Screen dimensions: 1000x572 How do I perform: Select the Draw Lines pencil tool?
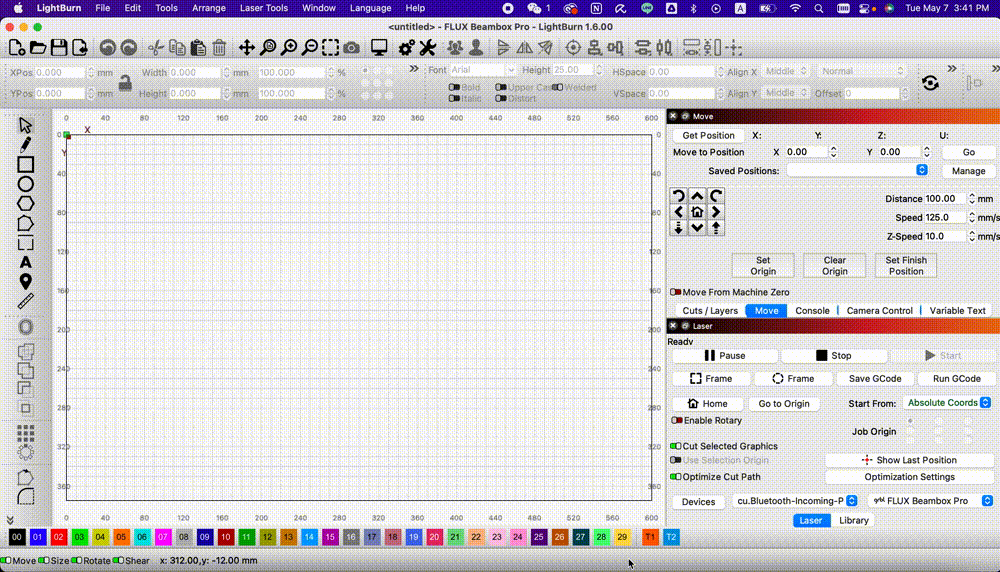pyautogui.click(x=26, y=145)
